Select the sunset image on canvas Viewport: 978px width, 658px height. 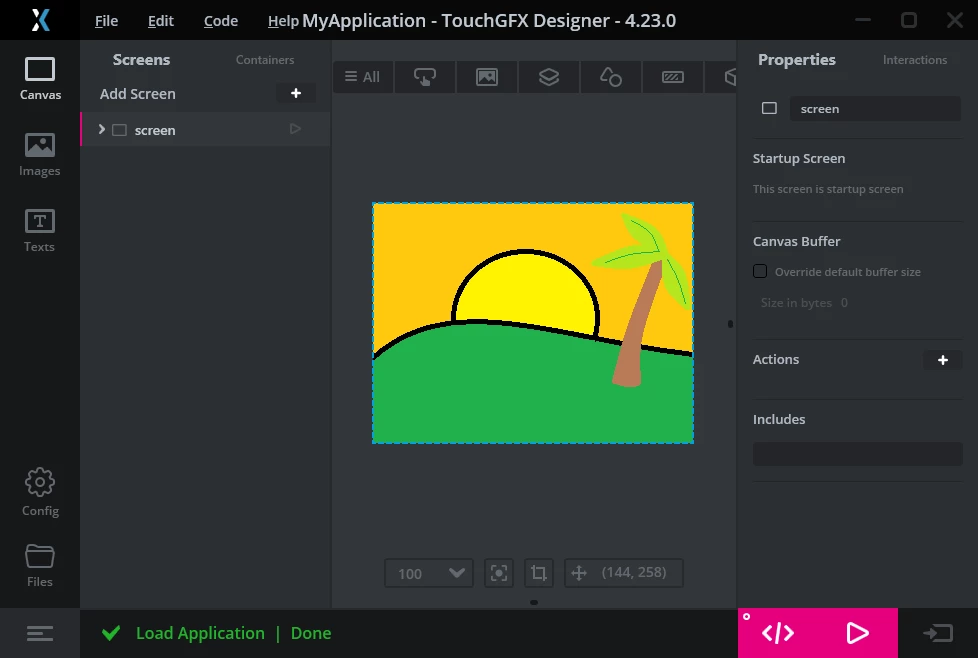coord(533,323)
